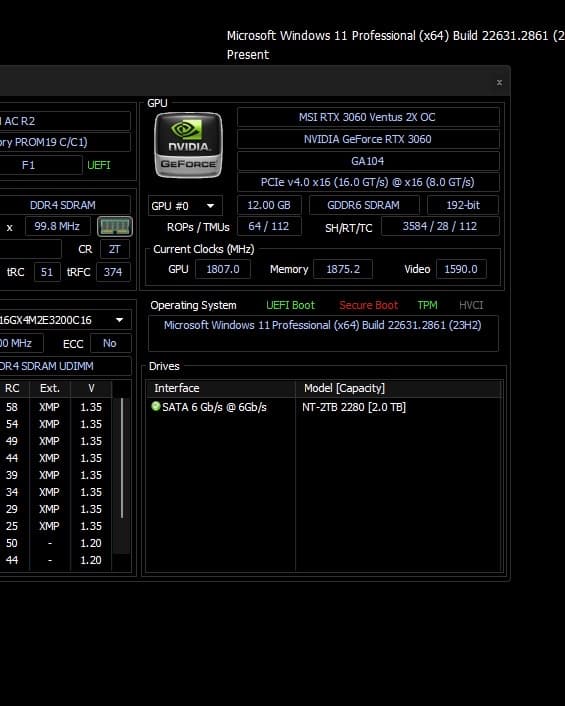Click 1.35 voltage in the RC 39 row
The image size is (565, 706).
[91, 475]
